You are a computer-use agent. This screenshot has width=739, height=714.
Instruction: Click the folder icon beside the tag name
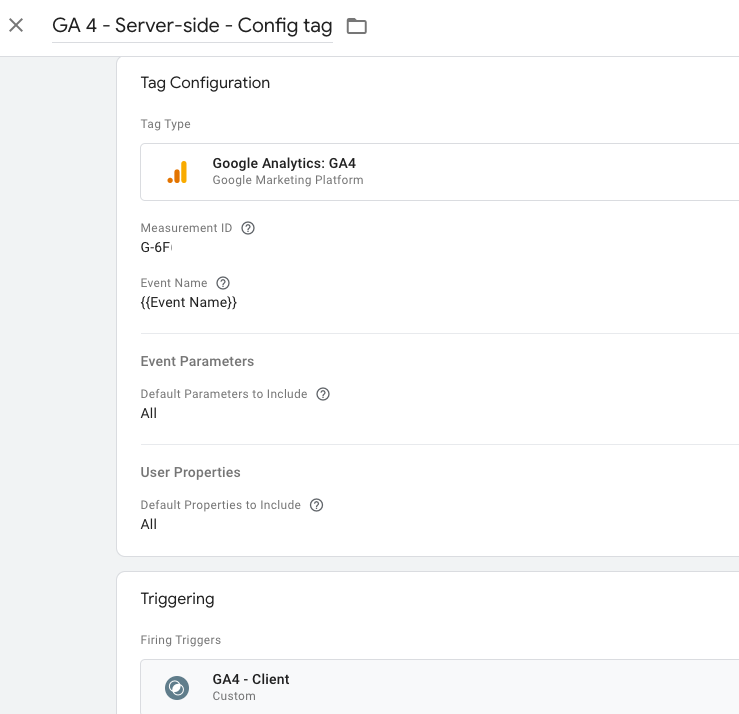(x=356, y=26)
